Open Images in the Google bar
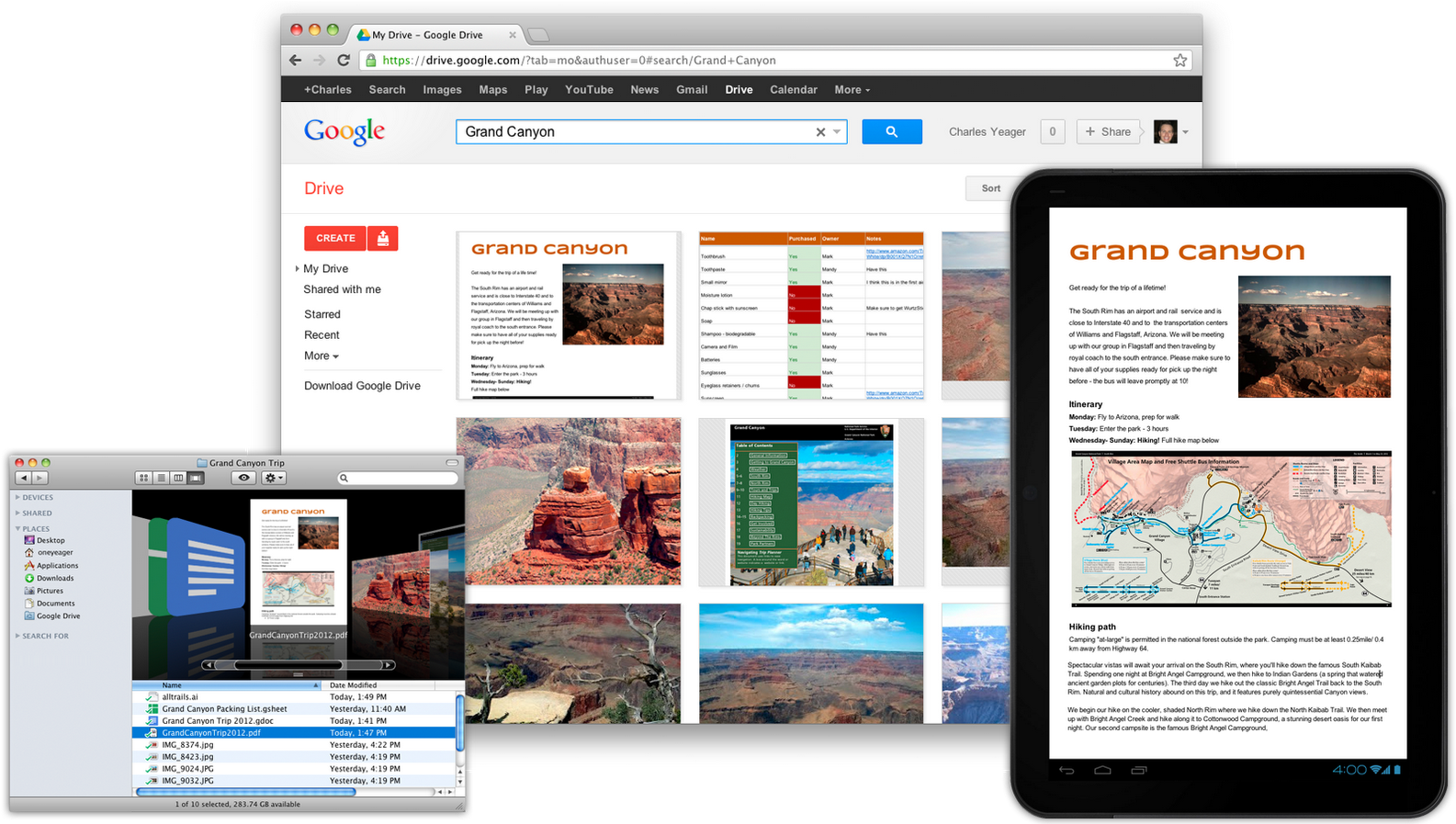Image resolution: width=1456 pixels, height=824 pixels. (442, 90)
